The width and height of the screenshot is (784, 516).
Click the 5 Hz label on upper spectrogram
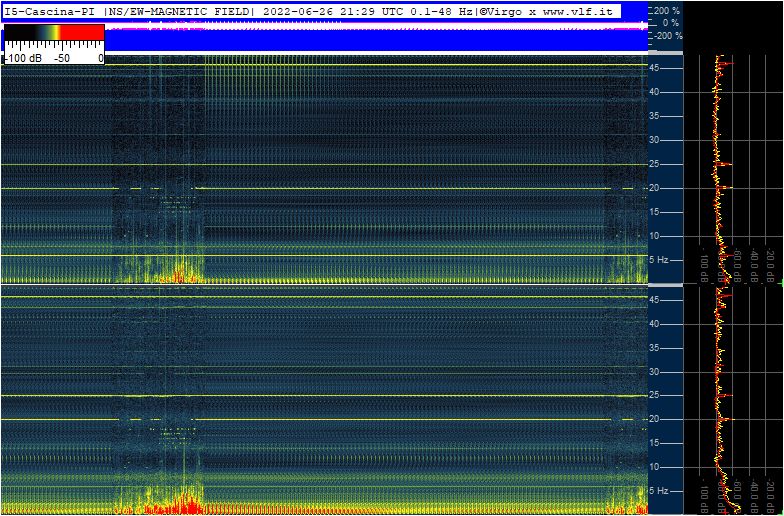[658, 260]
